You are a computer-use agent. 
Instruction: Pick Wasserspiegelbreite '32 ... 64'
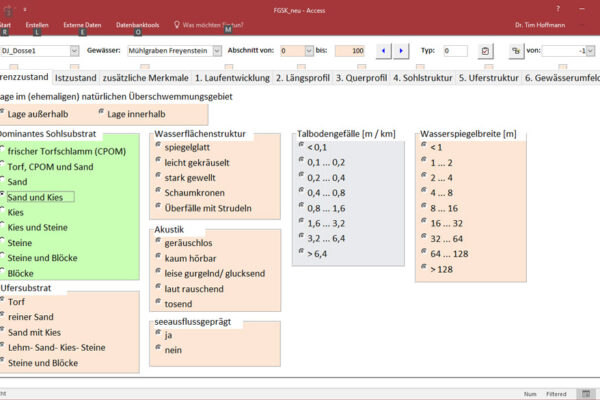coord(442,239)
